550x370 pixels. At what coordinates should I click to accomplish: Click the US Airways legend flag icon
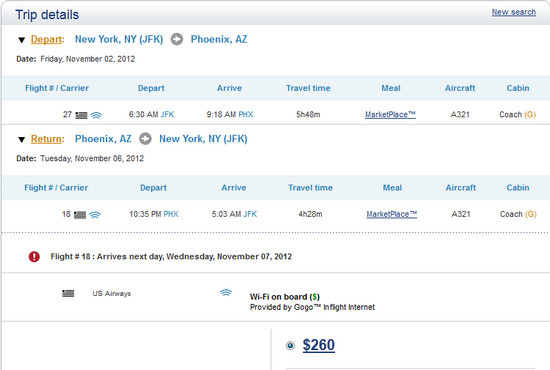coord(68,293)
